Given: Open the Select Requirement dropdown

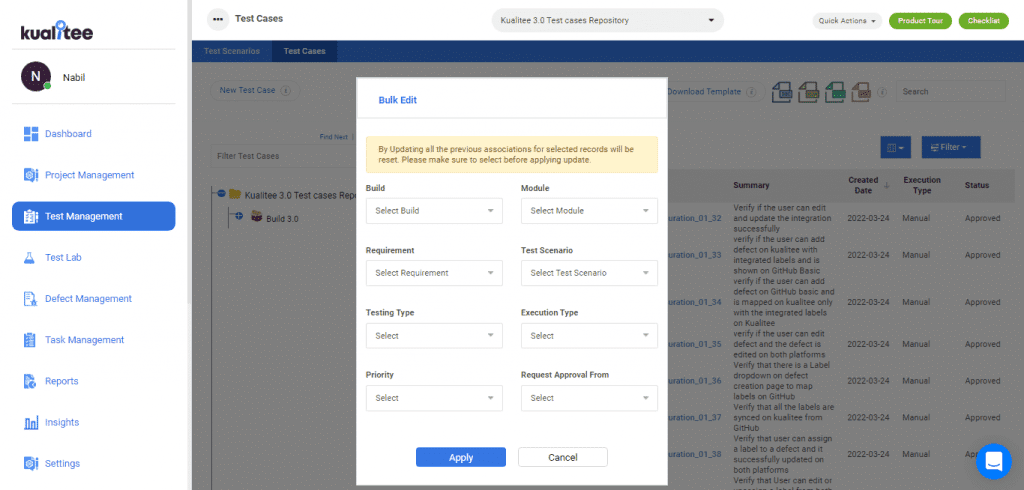Looking at the screenshot, I should [434, 273].
